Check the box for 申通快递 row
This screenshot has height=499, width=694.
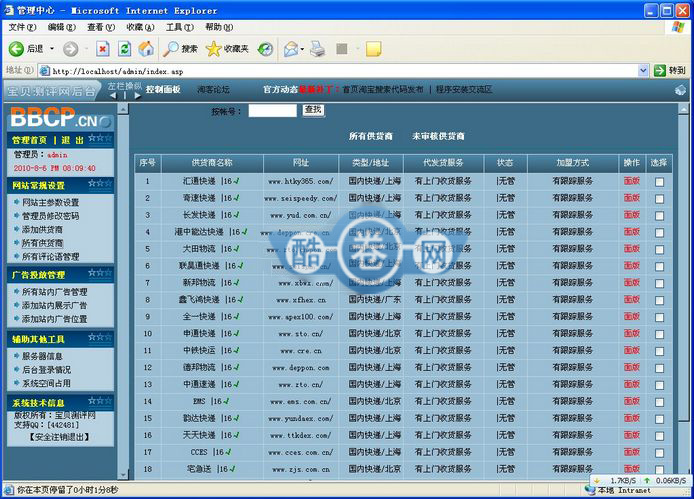pyautogui.click(x=659, y=334)
